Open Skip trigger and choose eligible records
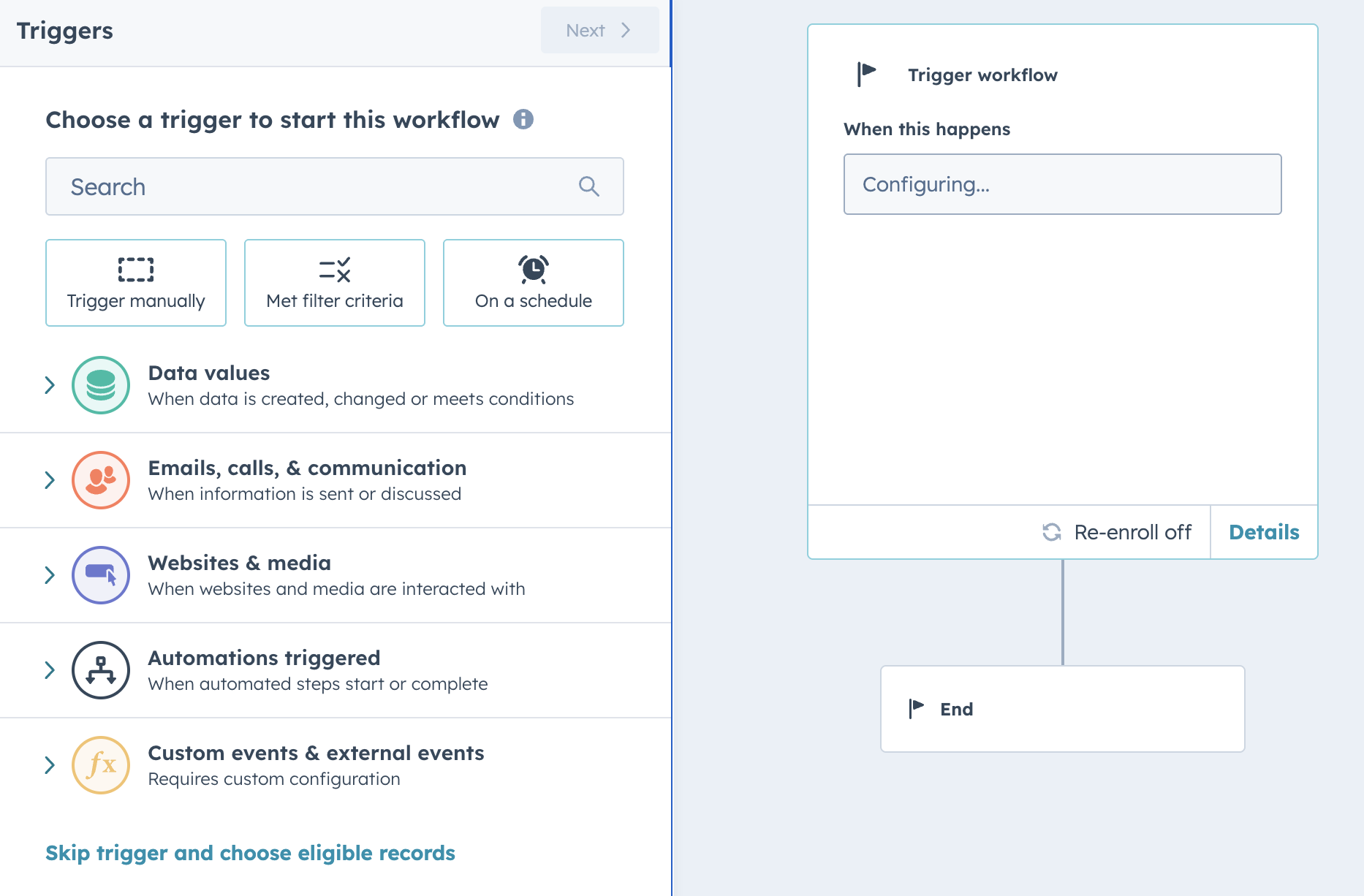1364x896 pixels. click(x=250, y=853)
